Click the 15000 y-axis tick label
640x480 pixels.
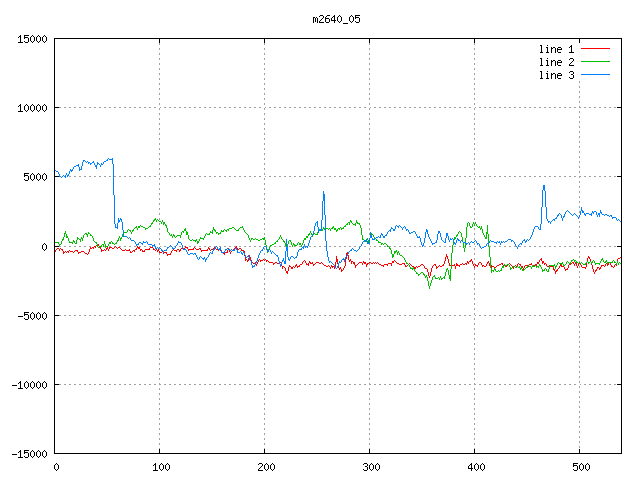click(32, 39)
